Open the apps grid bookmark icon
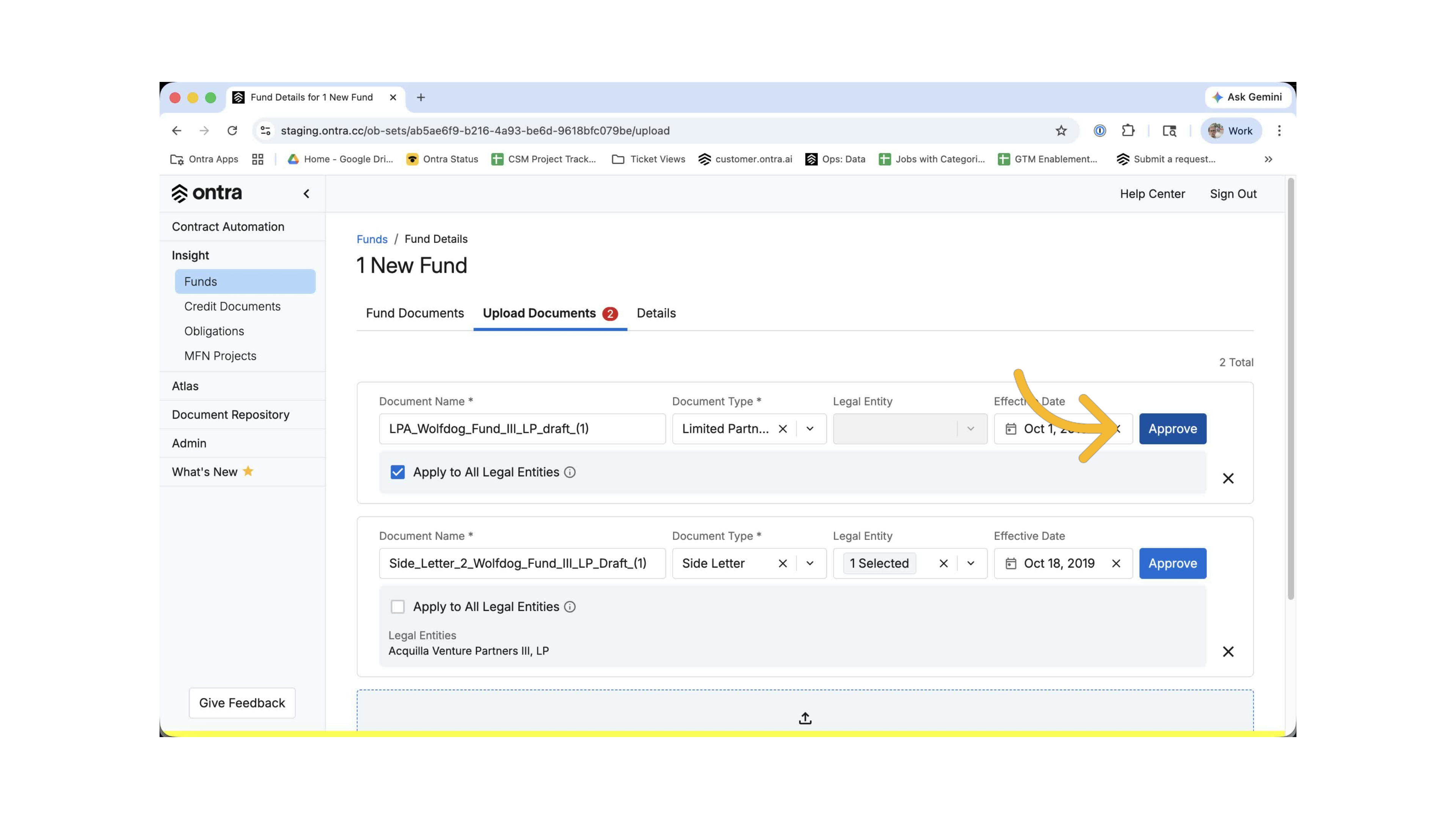The width and height of the screenshot is (1456, 819). [258, 159]
